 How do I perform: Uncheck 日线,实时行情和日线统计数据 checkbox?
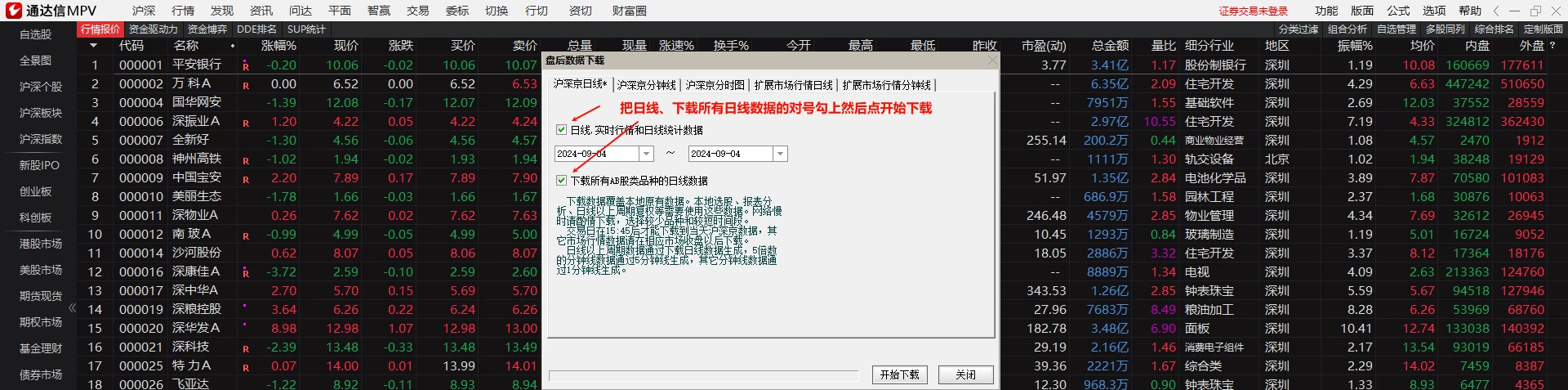coord(561,130)
